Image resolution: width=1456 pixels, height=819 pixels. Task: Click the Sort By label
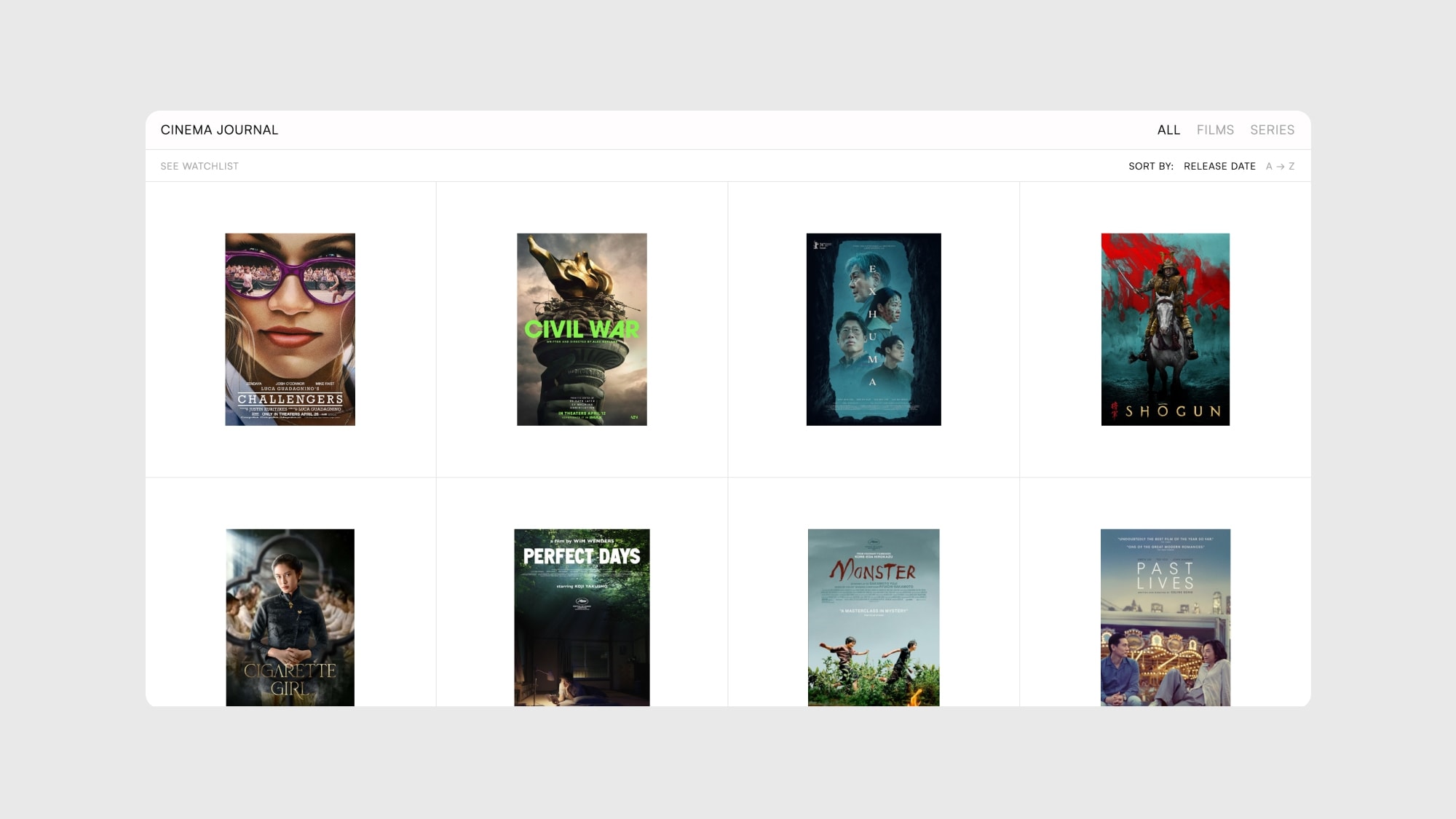click(1150, 166)
